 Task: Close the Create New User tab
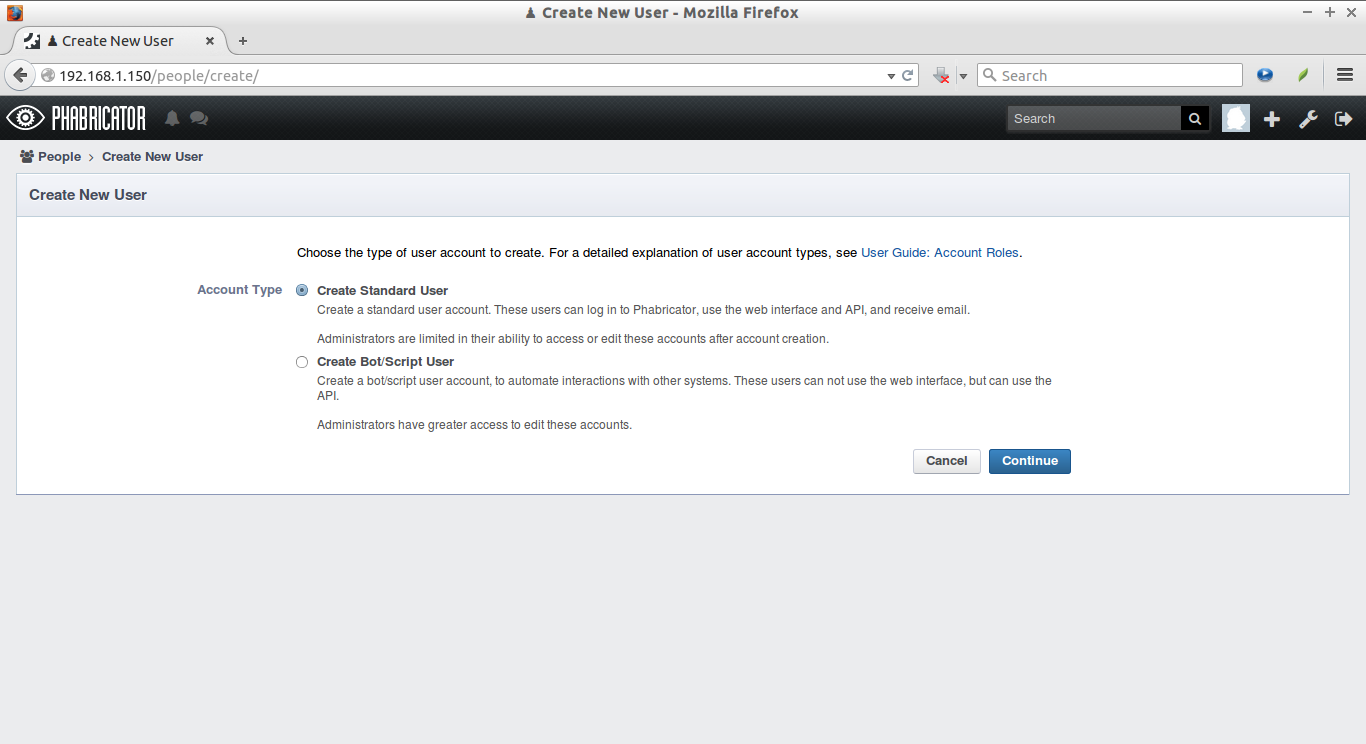(210, 41)
